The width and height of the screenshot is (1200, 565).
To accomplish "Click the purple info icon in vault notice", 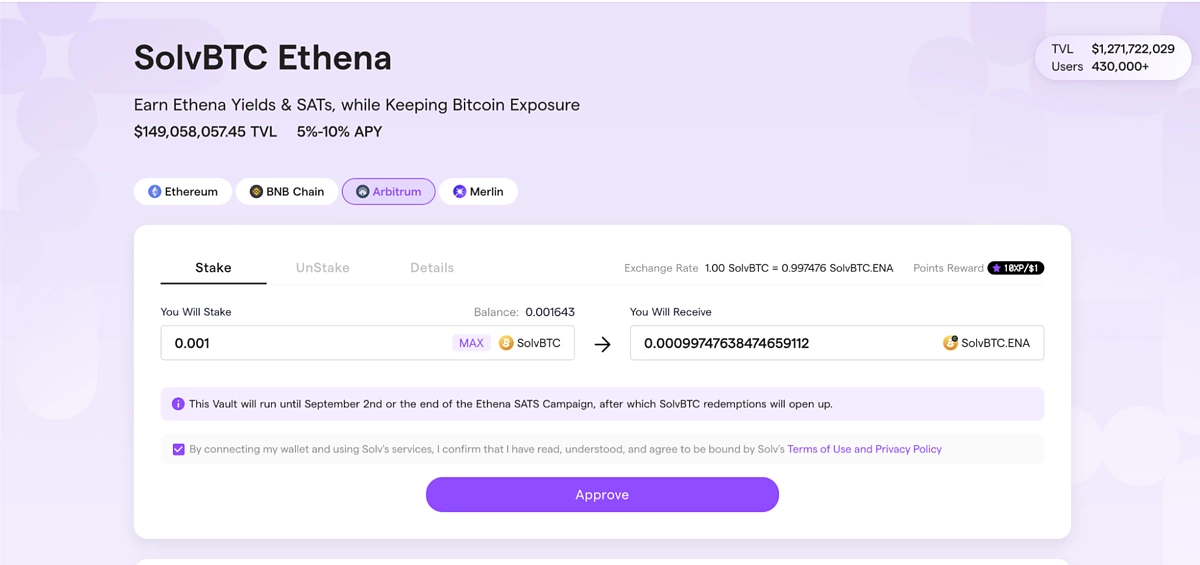I will pyautogui.click(x=178, y=404).
